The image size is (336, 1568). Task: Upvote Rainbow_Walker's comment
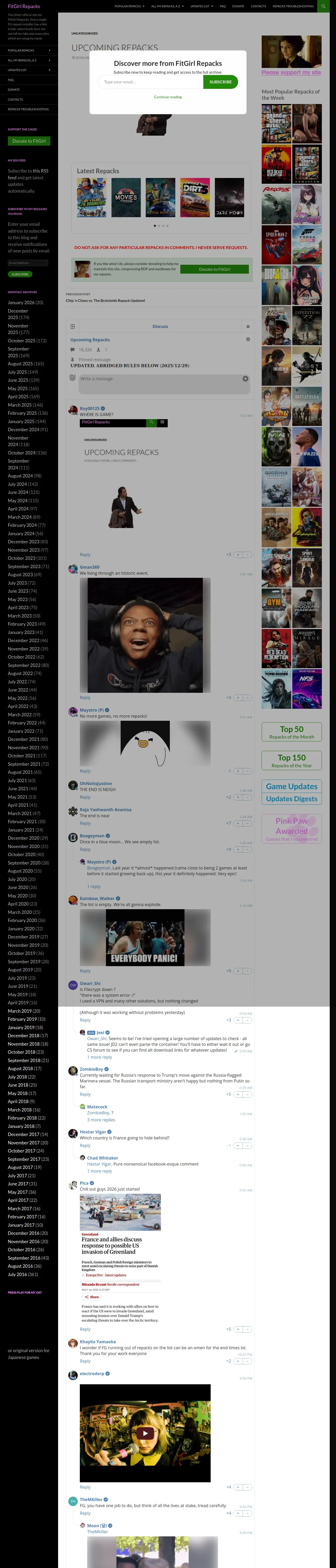(238, 971)
